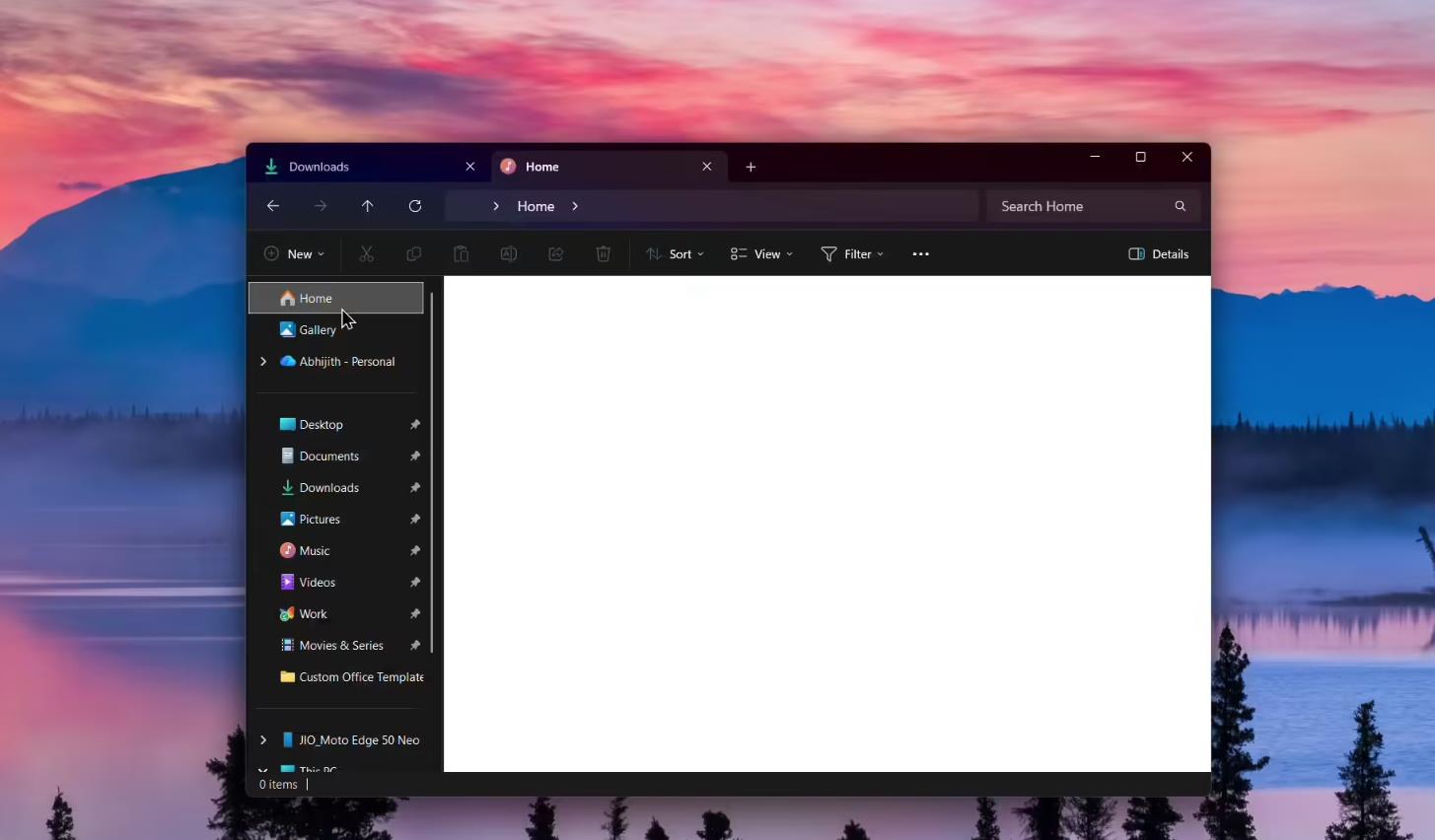Viewport: 1435px width, 840px height.
Task: Click the New button to create items
Action: tap(293, 253)
